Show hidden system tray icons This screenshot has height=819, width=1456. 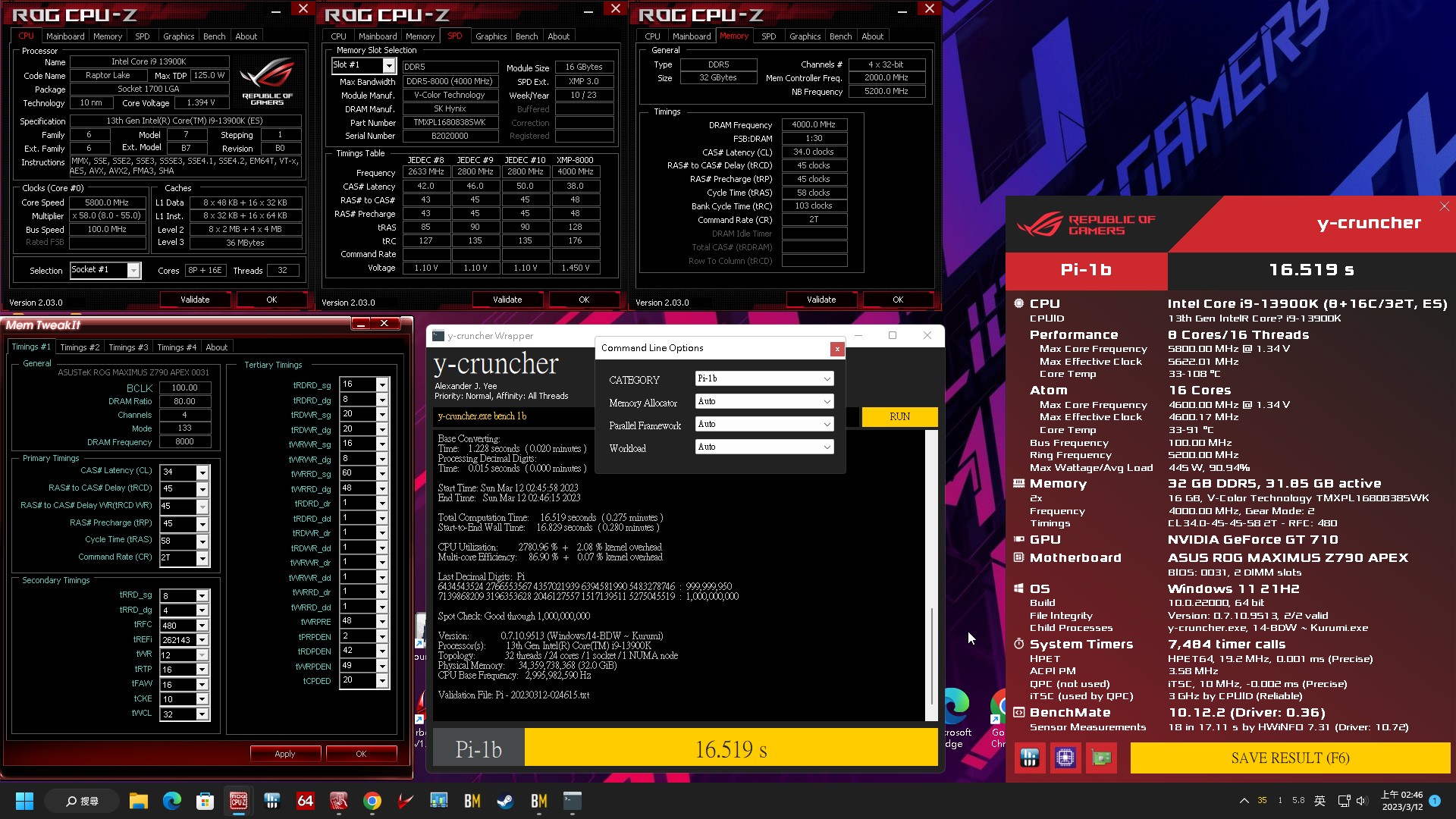(1244, 801)
